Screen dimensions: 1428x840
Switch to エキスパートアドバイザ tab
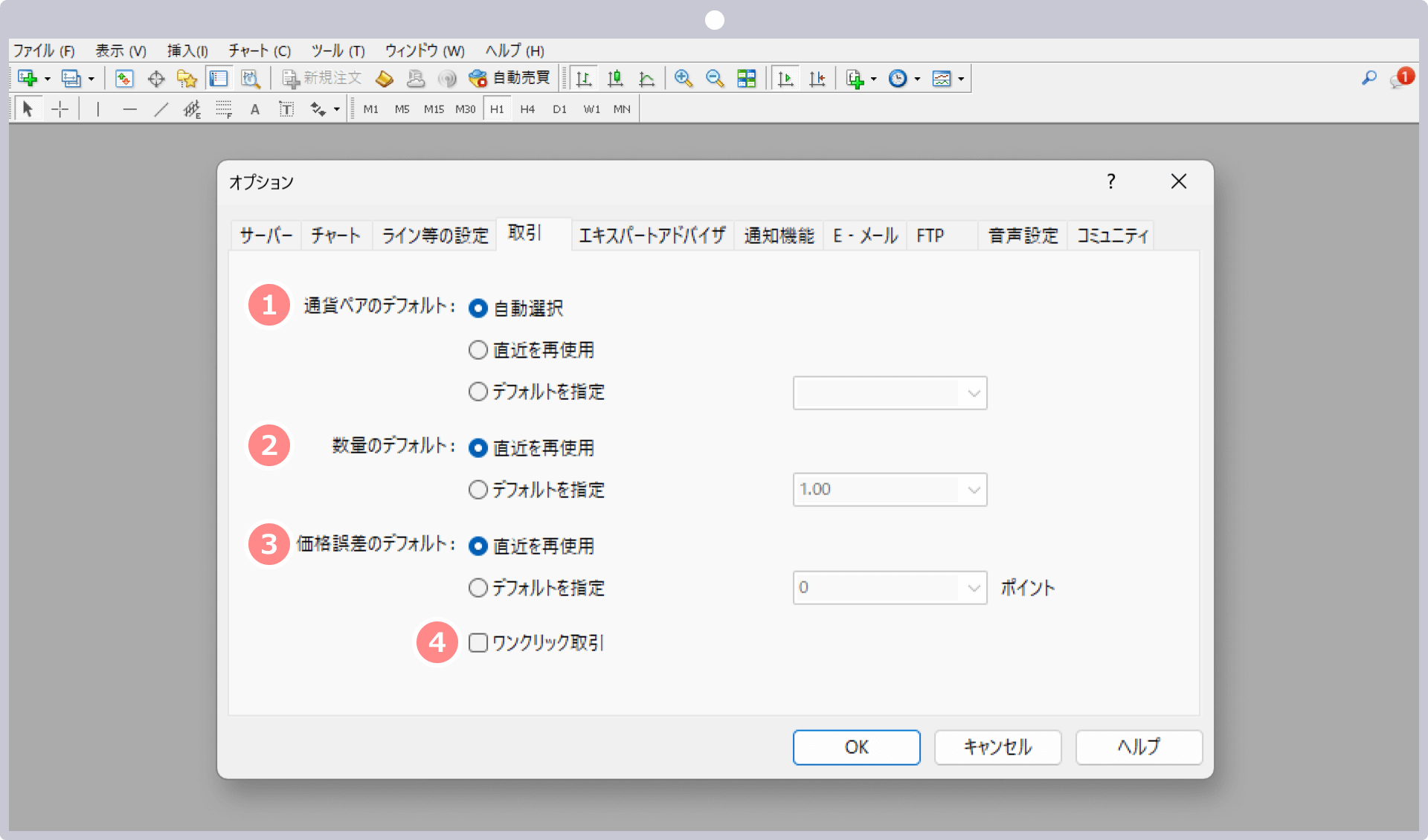pos(652,236)
